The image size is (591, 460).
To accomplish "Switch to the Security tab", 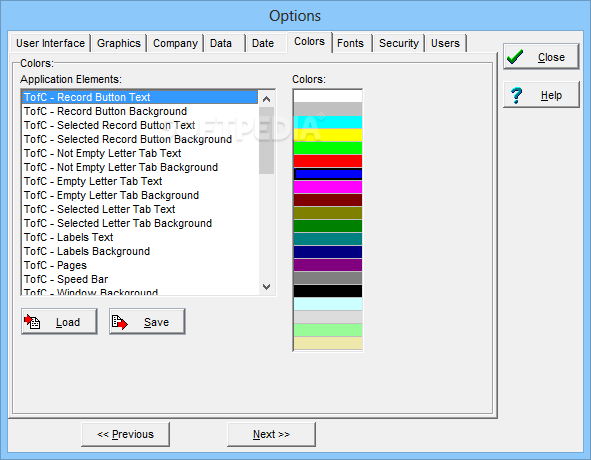I will 399,43.
